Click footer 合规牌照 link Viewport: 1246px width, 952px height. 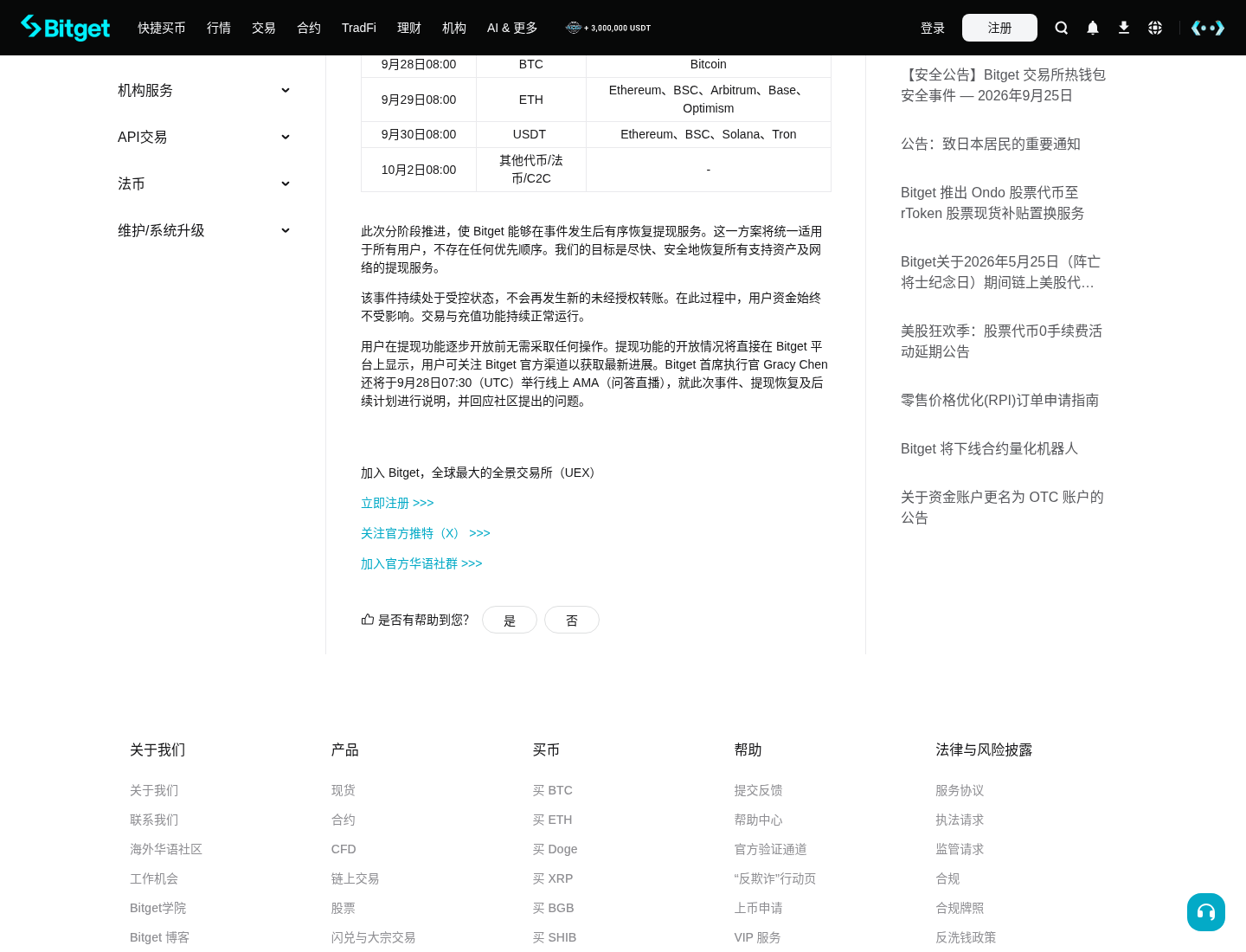pyautogui.click(x=960, y=908)
